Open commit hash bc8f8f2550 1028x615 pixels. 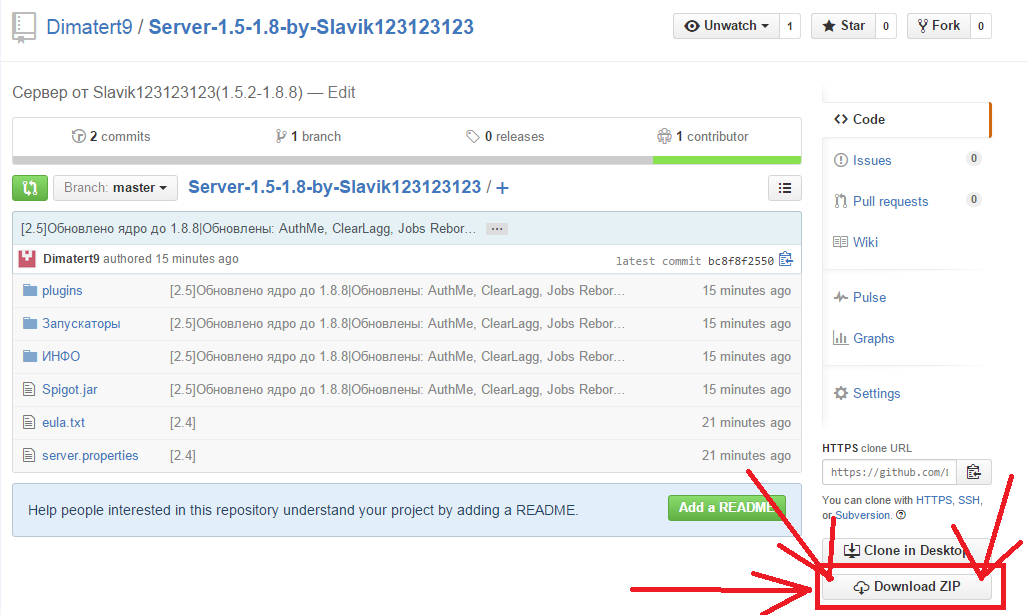[x=741, y=261]
